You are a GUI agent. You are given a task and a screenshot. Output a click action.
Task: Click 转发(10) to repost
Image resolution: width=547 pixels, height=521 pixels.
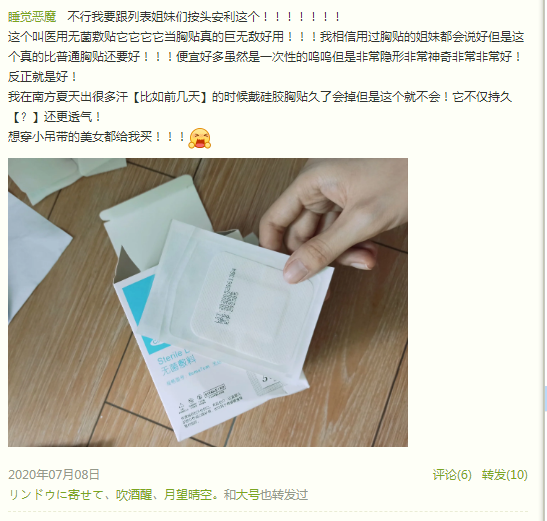pos(504,475)
